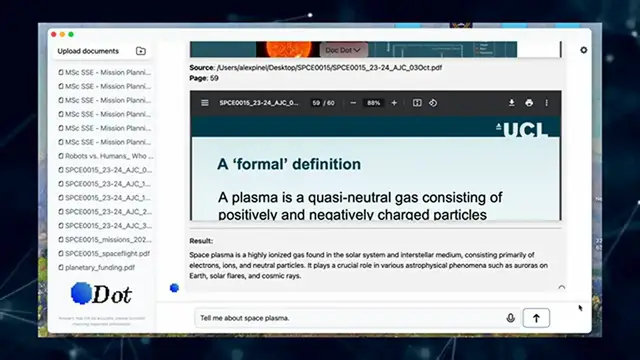Select 'SPCE0015_23-24_AJC_3...' document
Screen dimensions: 640x360
[106, 225]
